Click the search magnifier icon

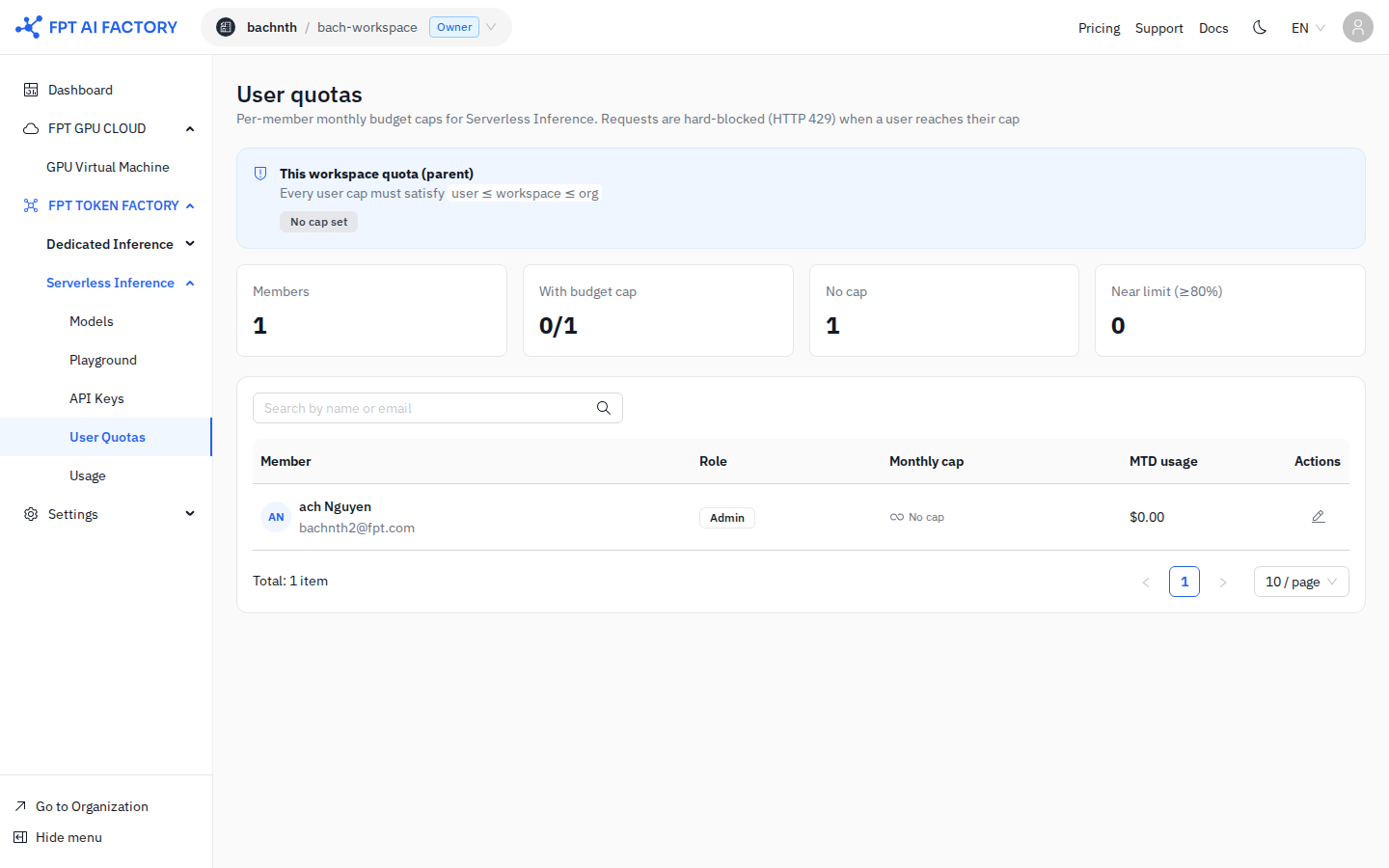tap(604, 408)
